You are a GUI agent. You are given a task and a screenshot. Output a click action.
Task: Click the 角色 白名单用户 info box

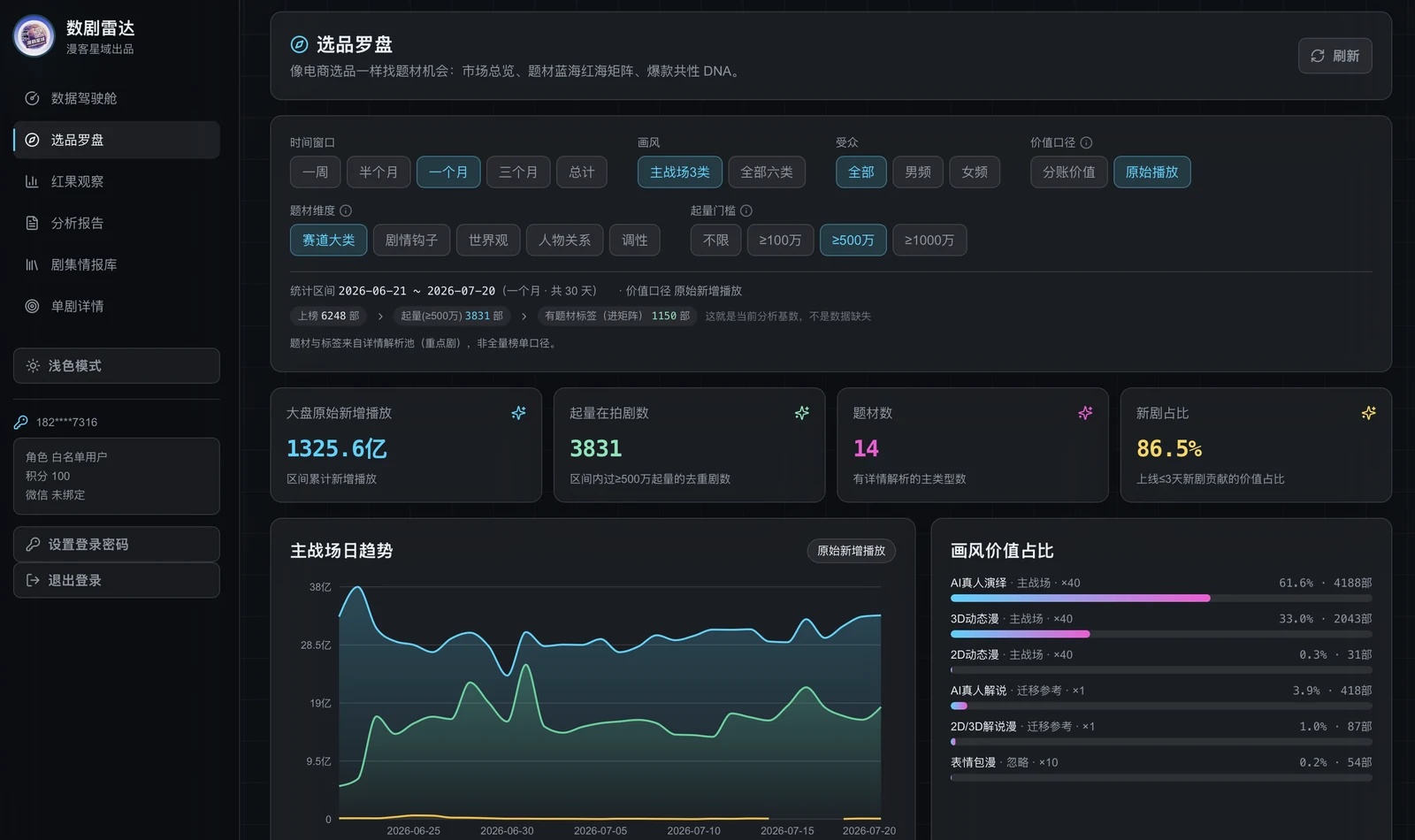point(117,476)
